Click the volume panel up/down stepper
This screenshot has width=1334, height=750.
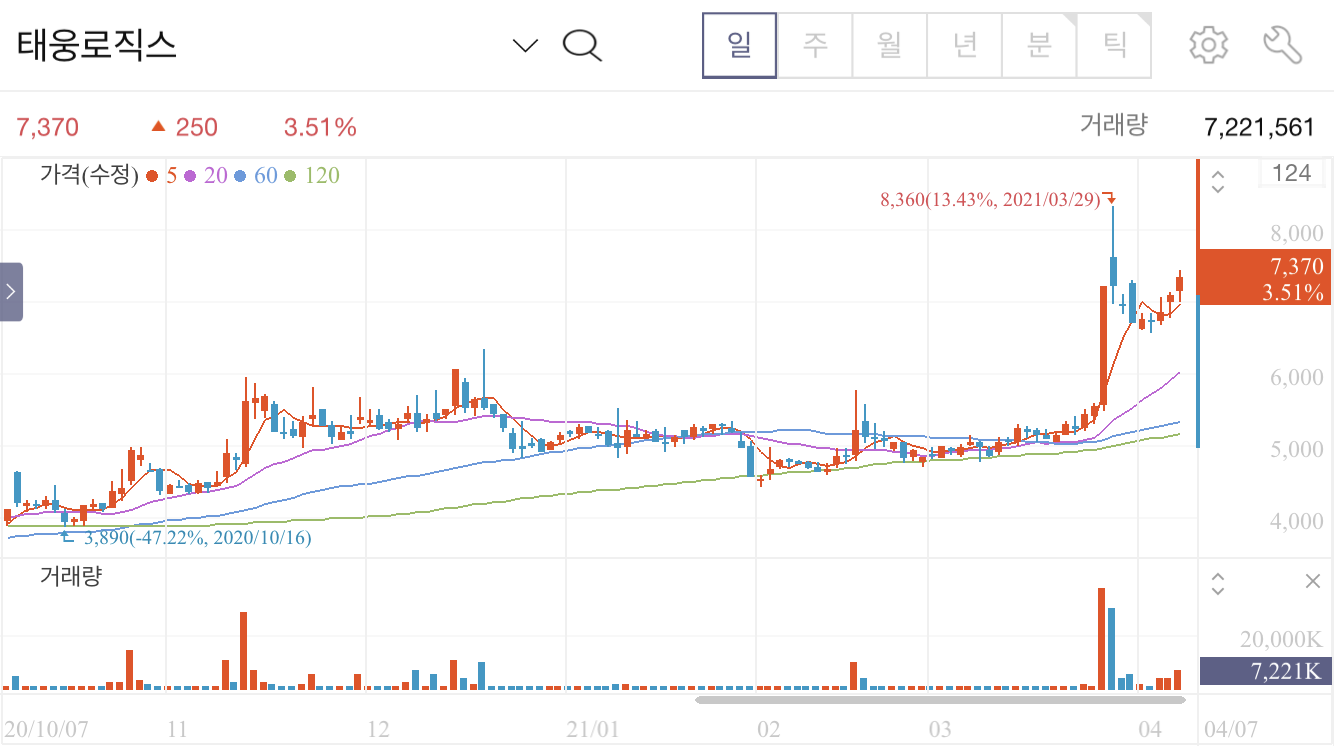pos(1218,583)
